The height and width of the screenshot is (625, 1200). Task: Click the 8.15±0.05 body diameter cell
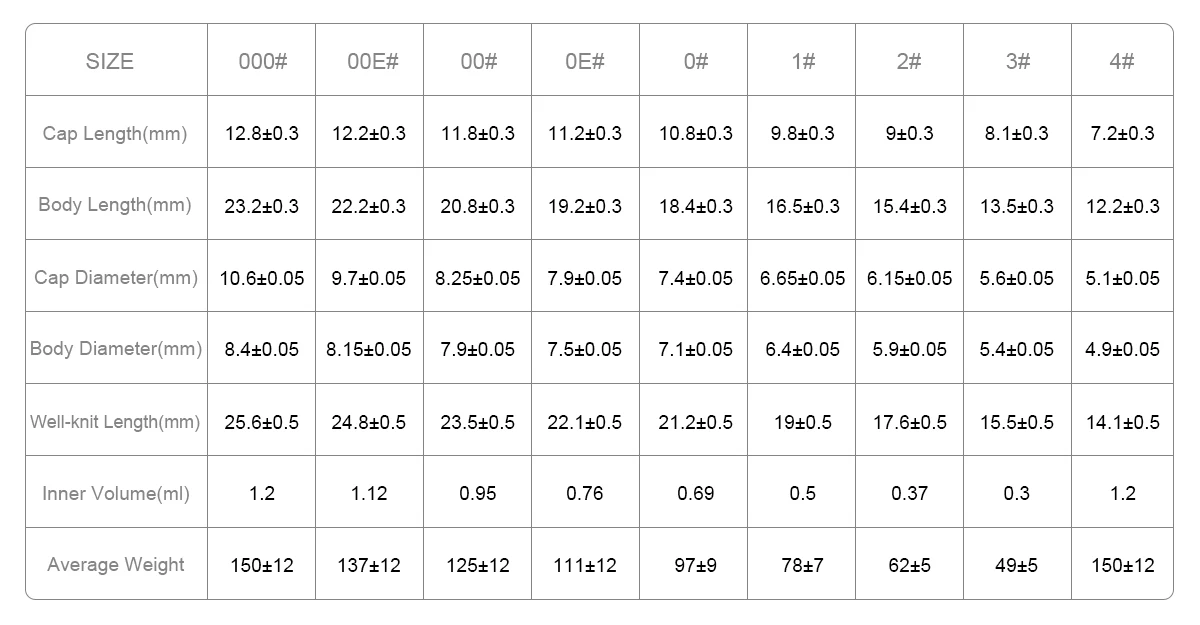pos(369,349)
